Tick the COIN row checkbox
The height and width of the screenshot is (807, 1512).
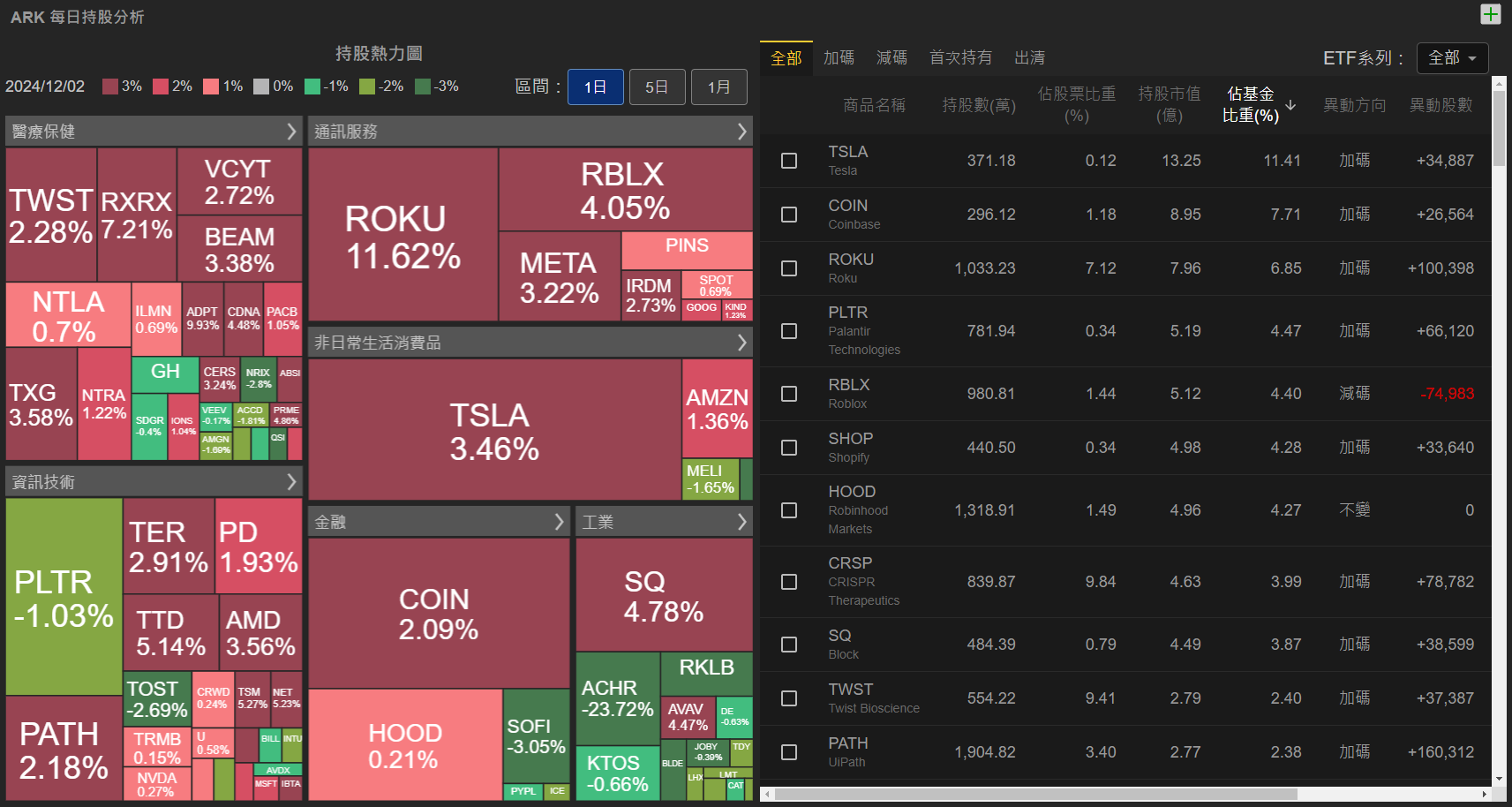pos(789,215)
